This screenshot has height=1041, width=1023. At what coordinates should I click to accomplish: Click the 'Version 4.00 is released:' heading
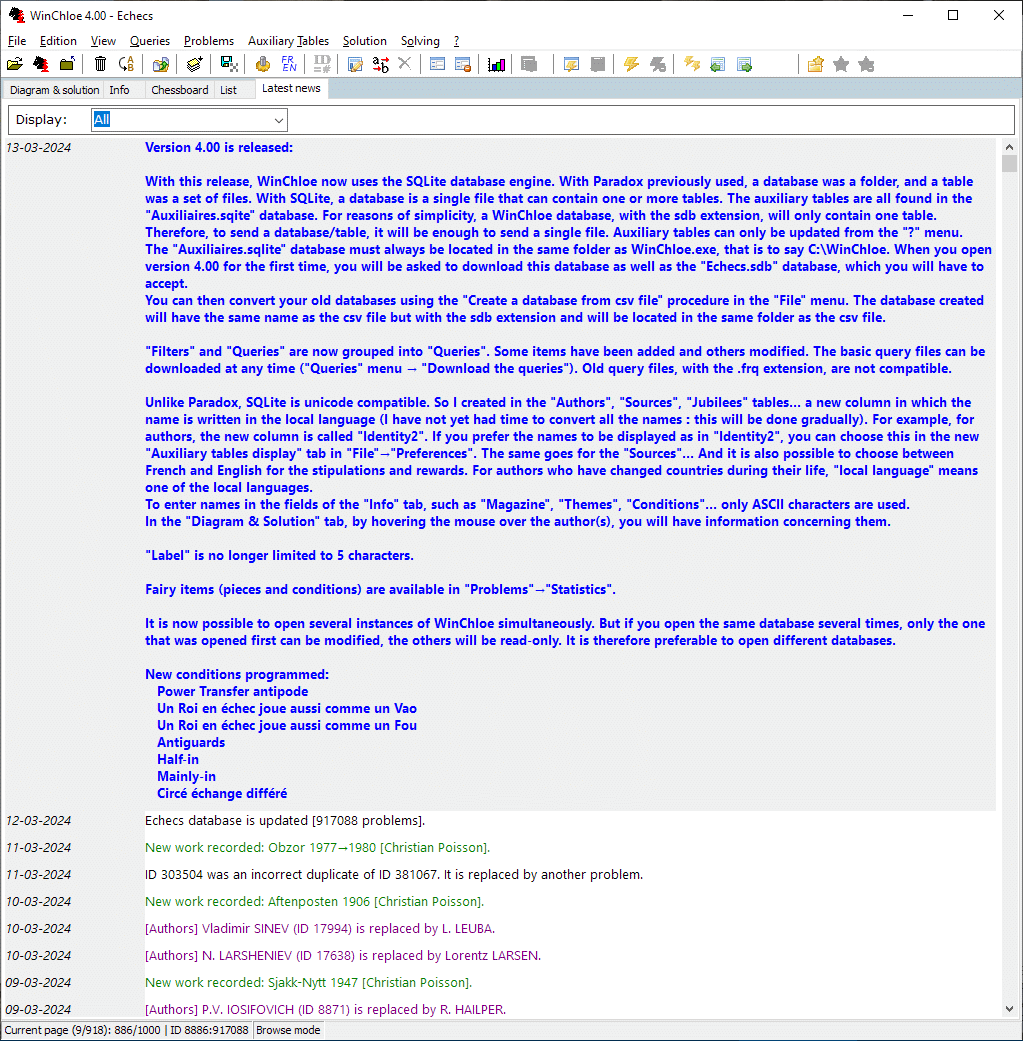(219, 147)
